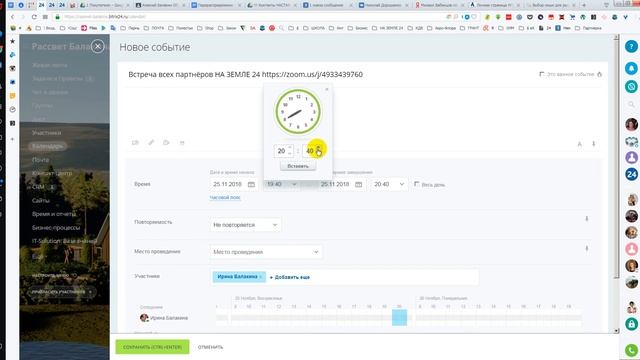Close the clock time picker popup
Viewport: 640px width, 360px height.
[x=327, y=89]
